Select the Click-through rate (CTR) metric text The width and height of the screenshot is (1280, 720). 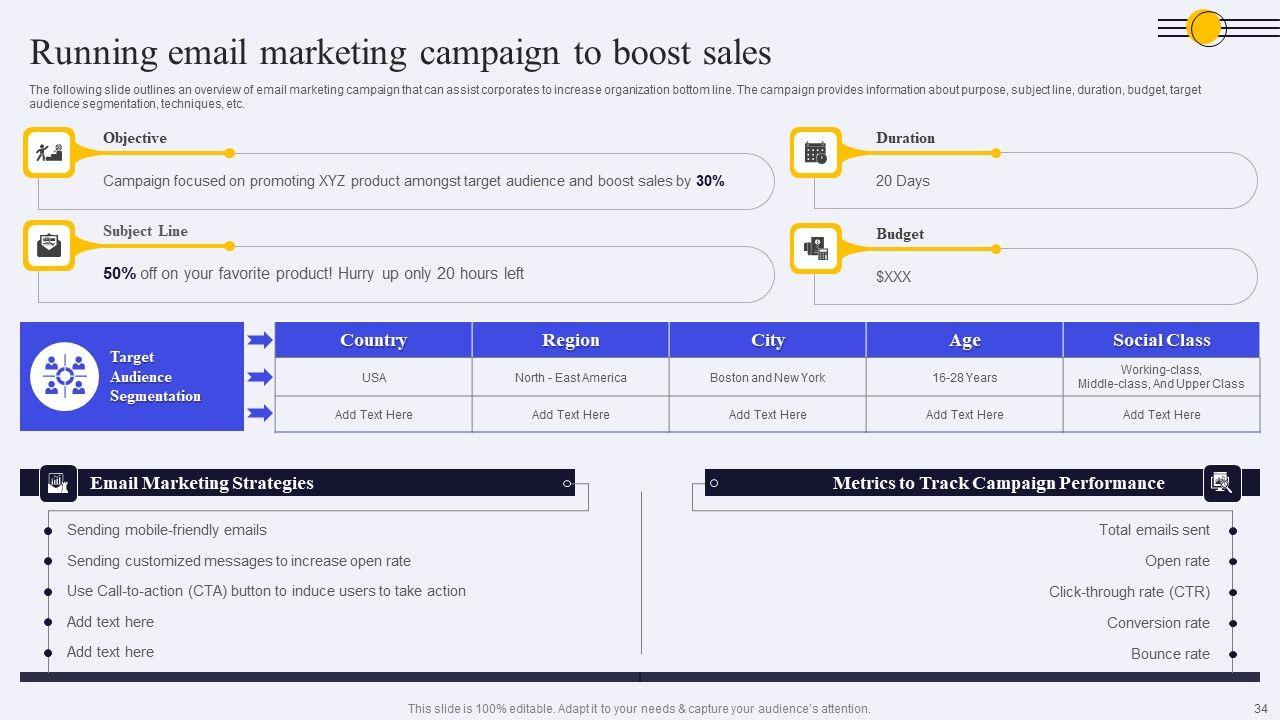pyautogui.click(x=1129, y=592)
